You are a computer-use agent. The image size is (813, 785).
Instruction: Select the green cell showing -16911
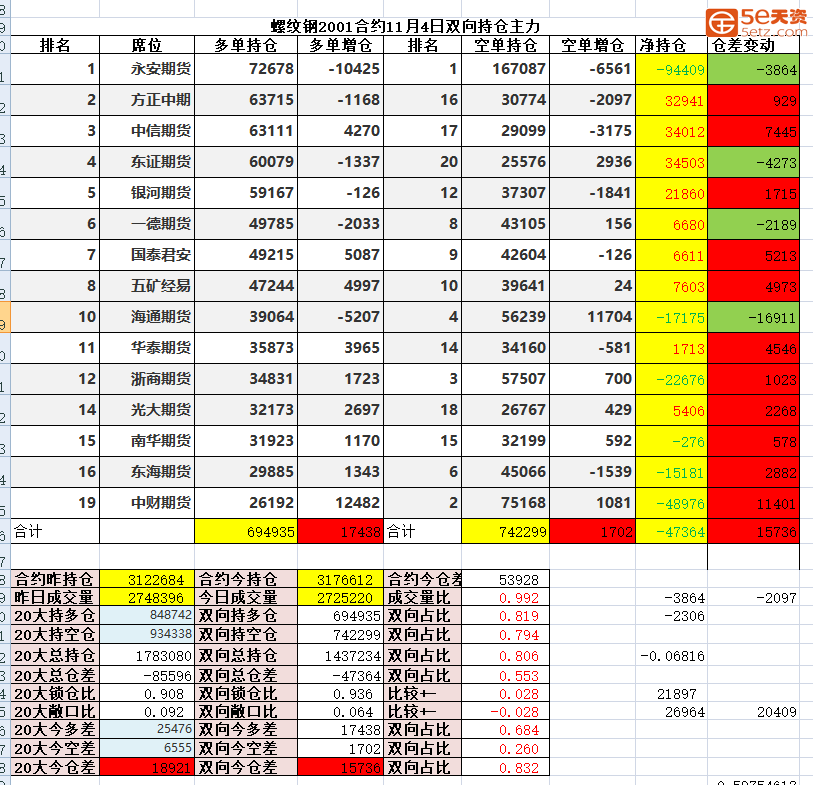click(x=753, y=317)
